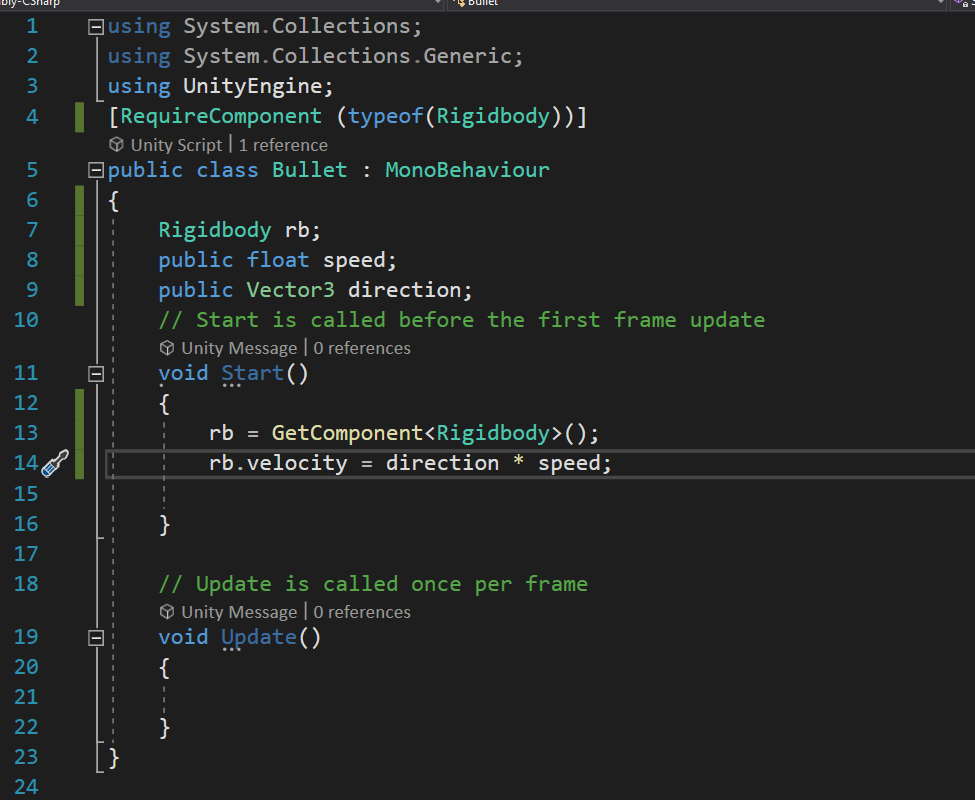Click the Unity Message icon above Update
Image resolution: width=975 pixels, height=800 pixels.
click(167, 612)
